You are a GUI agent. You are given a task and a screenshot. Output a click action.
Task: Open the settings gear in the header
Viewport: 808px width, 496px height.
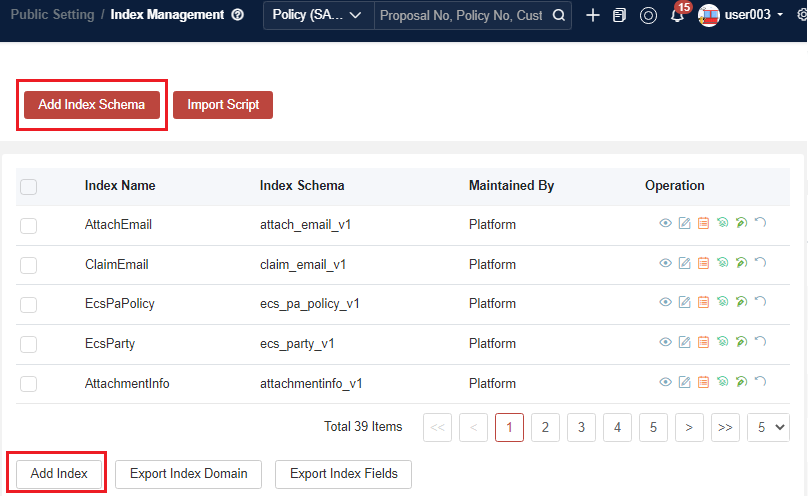[800, 16]
